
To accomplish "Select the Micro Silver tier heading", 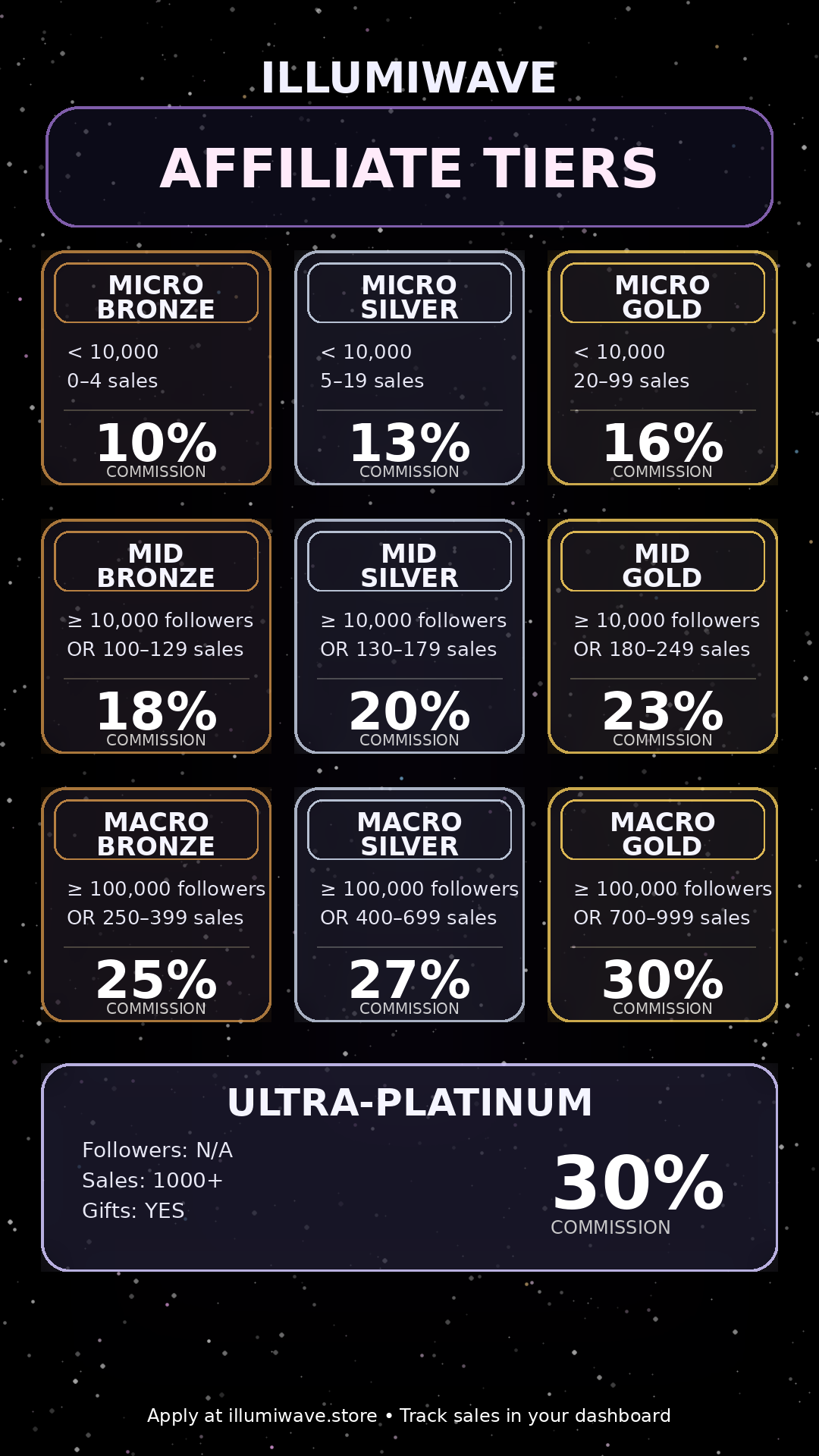I will [x=409, y=297].
